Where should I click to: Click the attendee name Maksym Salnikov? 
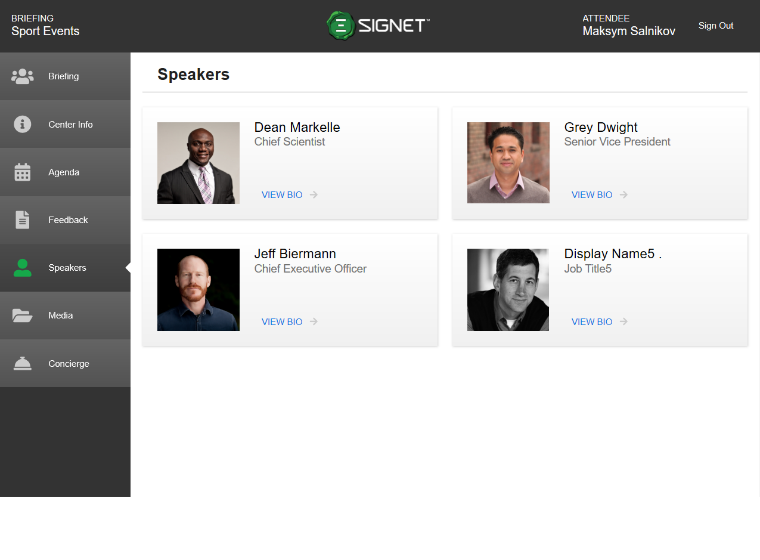628,32
